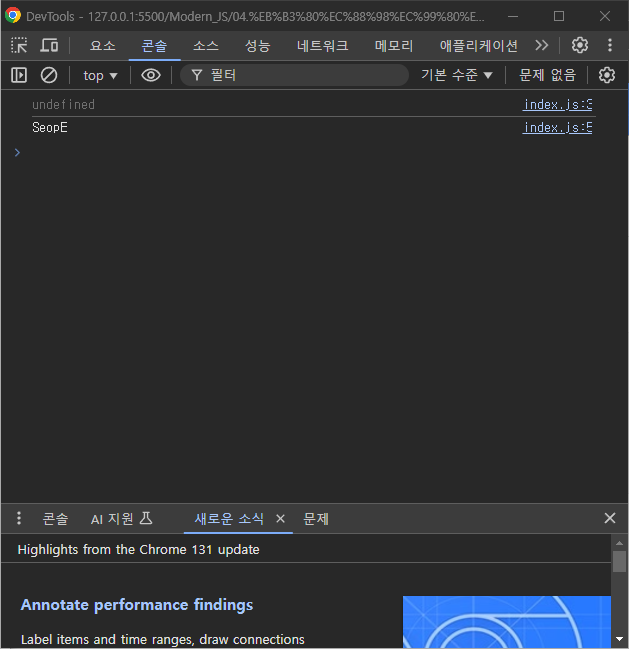Viewport: 629px width, 649px height.
Task: Click the drawer scrollbar down arrow
Action: [619, 639]
